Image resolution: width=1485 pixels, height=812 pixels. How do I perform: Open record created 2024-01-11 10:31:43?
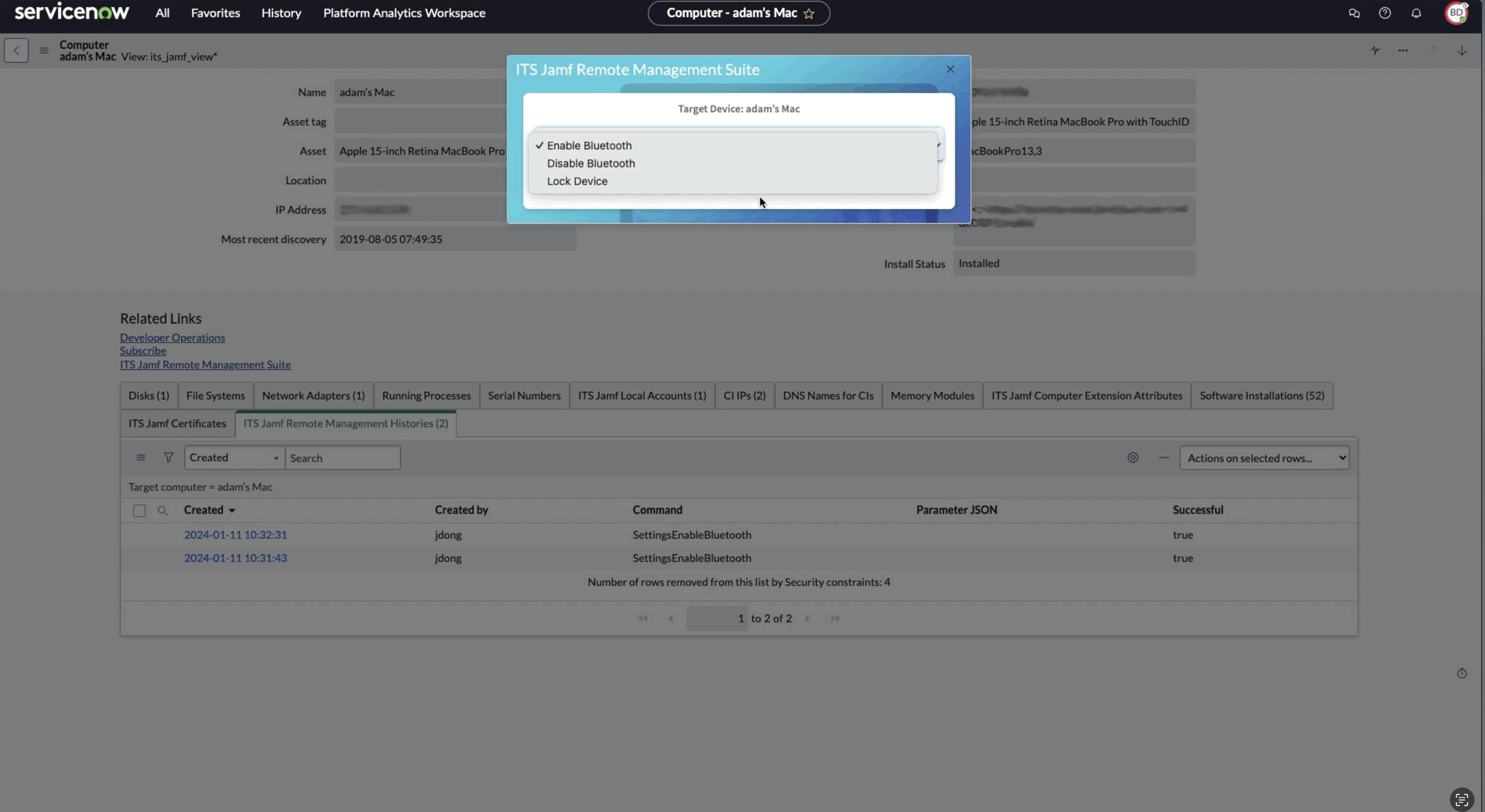point(235,559)
